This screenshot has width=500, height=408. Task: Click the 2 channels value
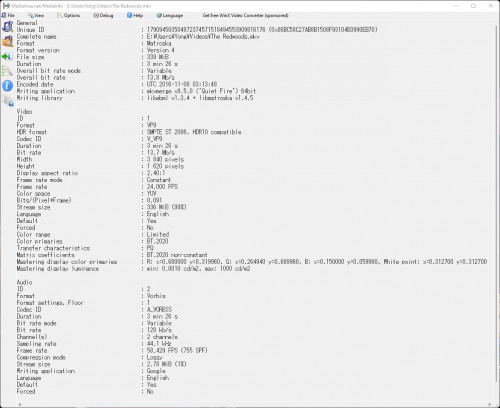tap(162, 337)
